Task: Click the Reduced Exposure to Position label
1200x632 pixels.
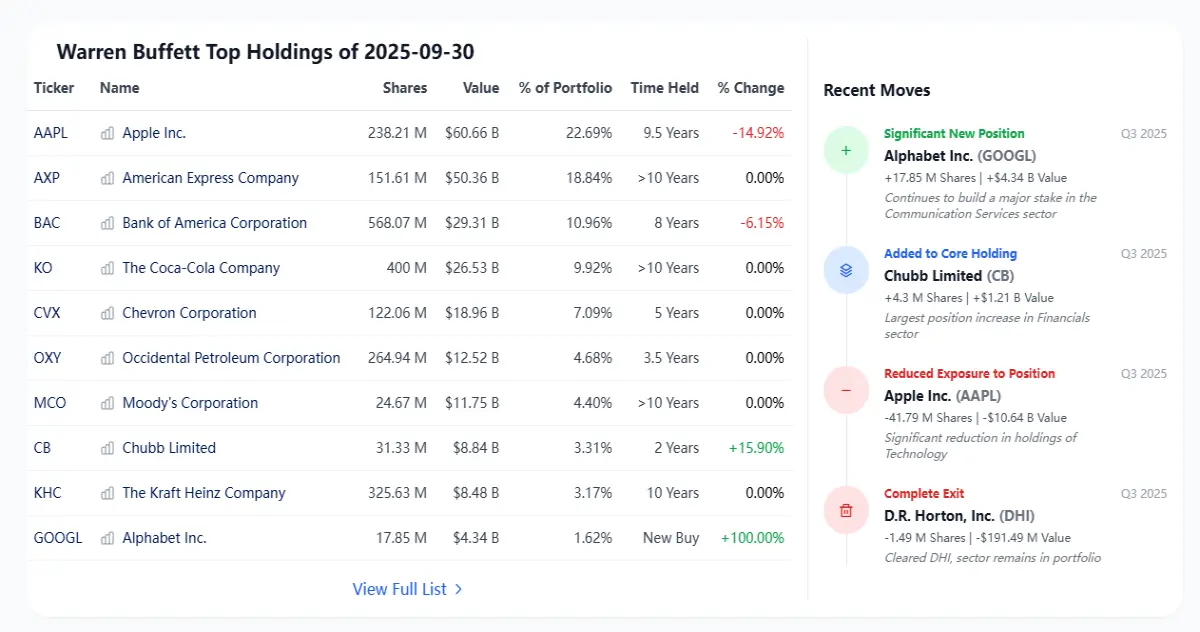Action: point(970,374)
